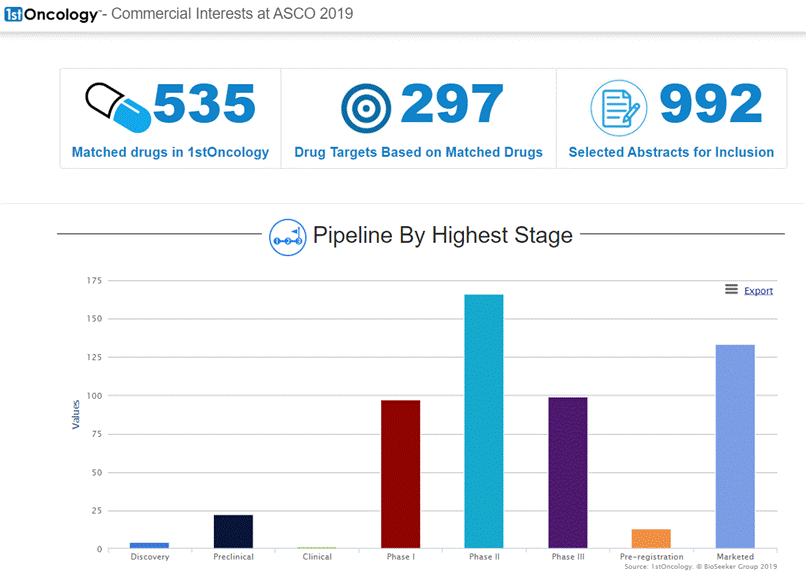Screen dimensions: 806x576
Task: Open Drug Targets Based on Matched Drugs
Action: 418,153
